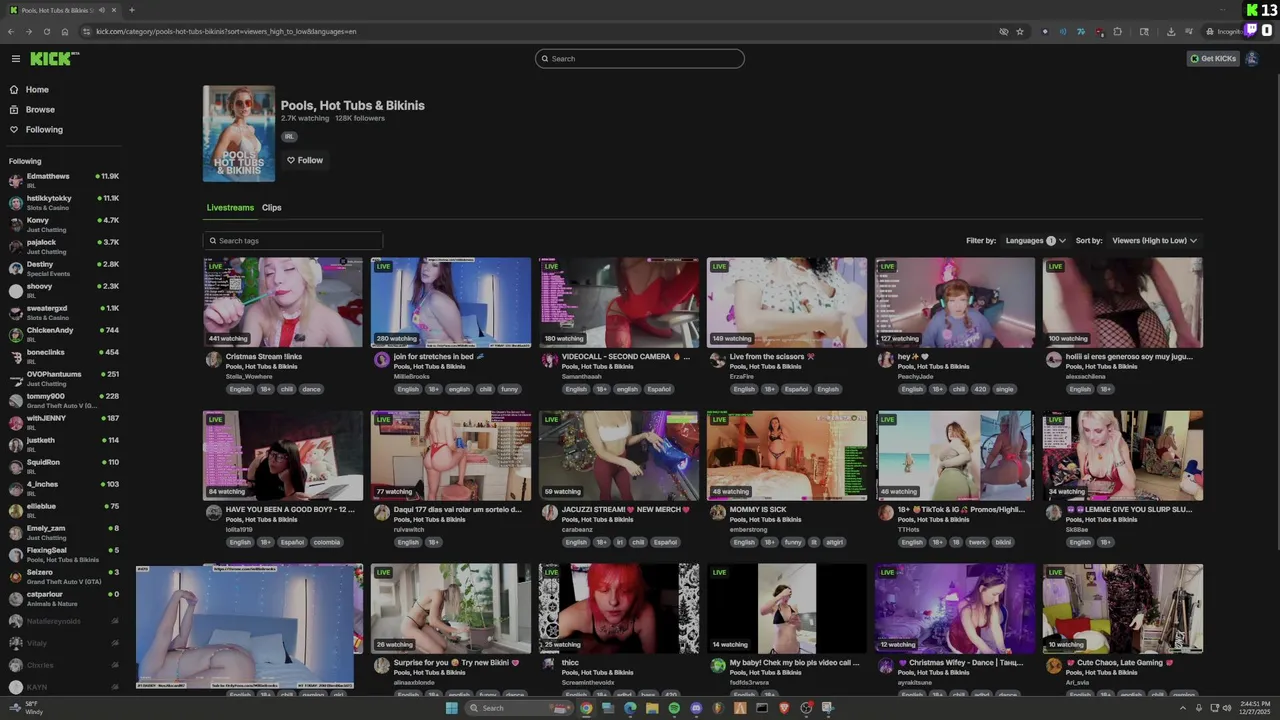The width and height of the screenshot is (1280, 720).
Task: Open Browse in sidebar
Action: click(x=40, y=110)
